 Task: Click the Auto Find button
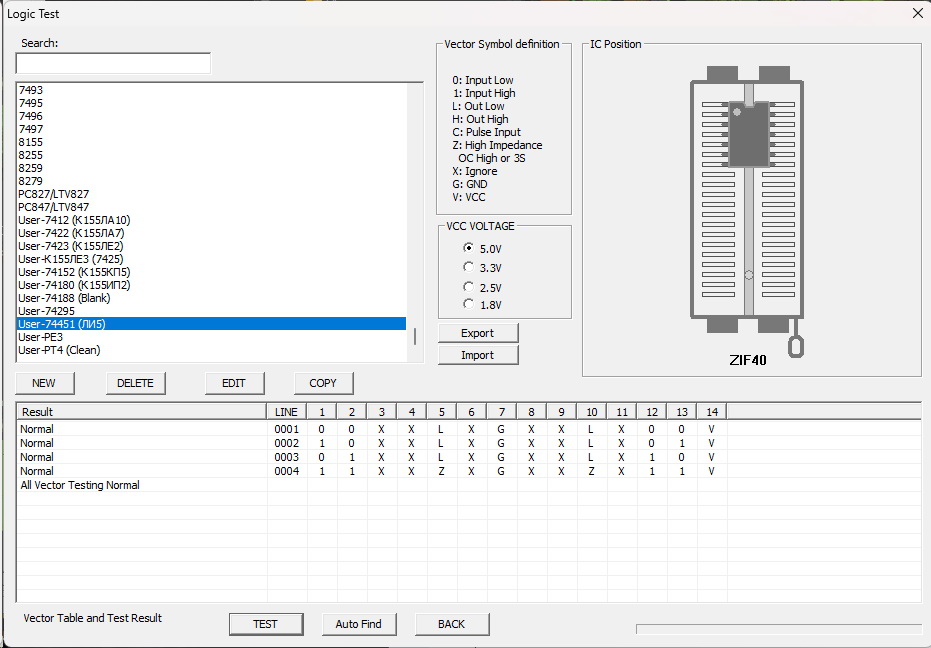[x=358, y=624]
